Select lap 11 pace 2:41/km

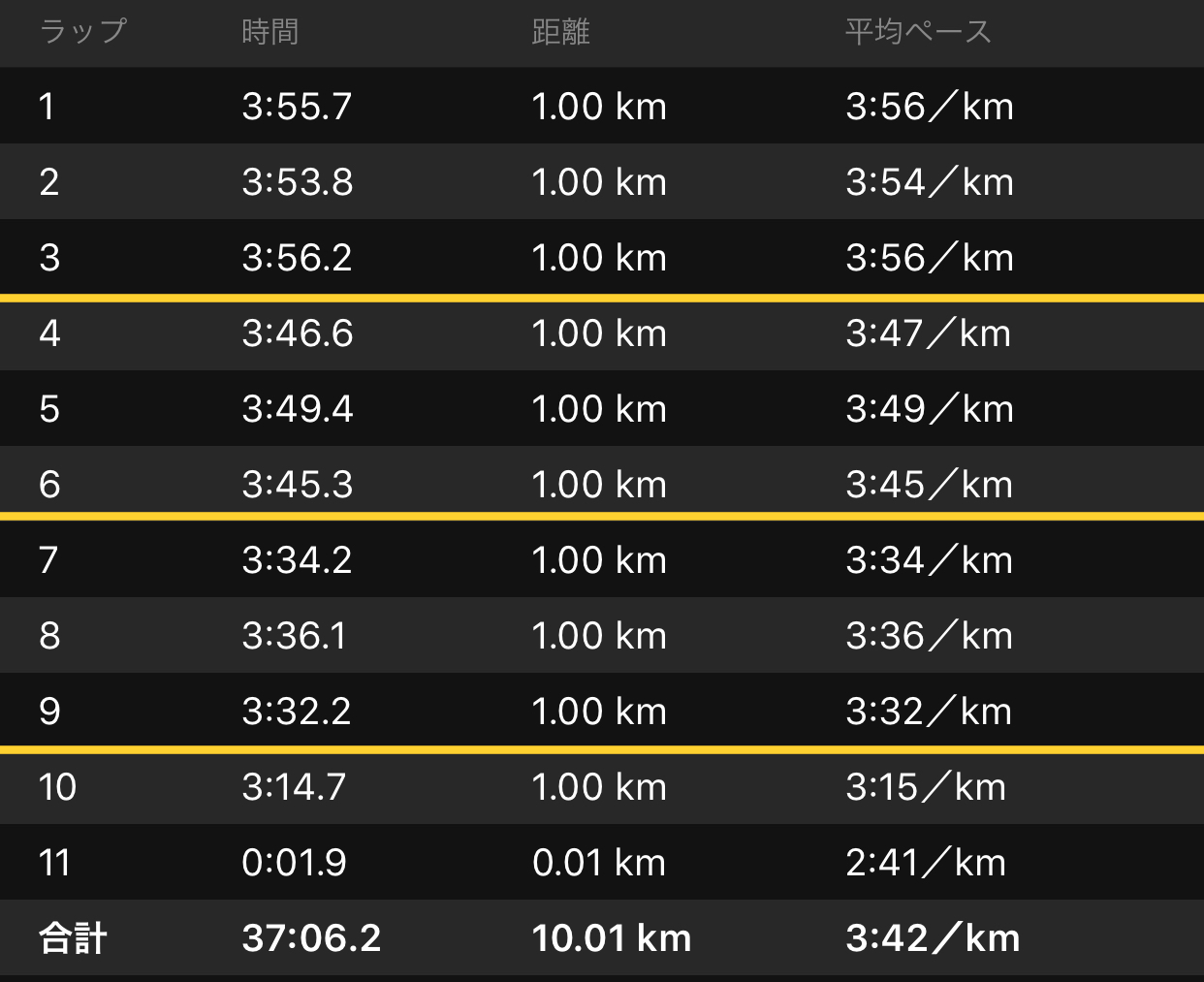click(926, 863)
